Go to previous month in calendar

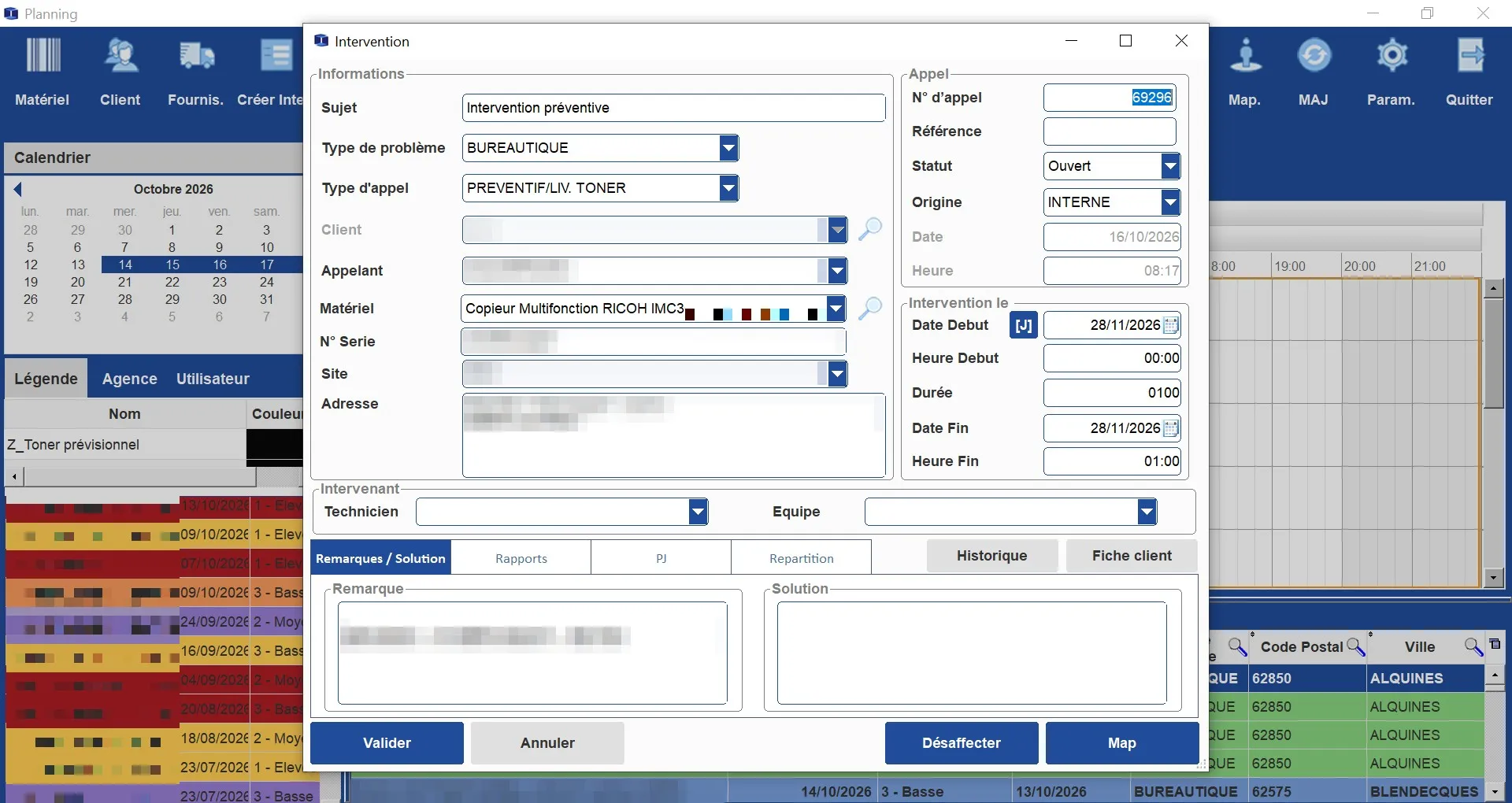point(17,189)
